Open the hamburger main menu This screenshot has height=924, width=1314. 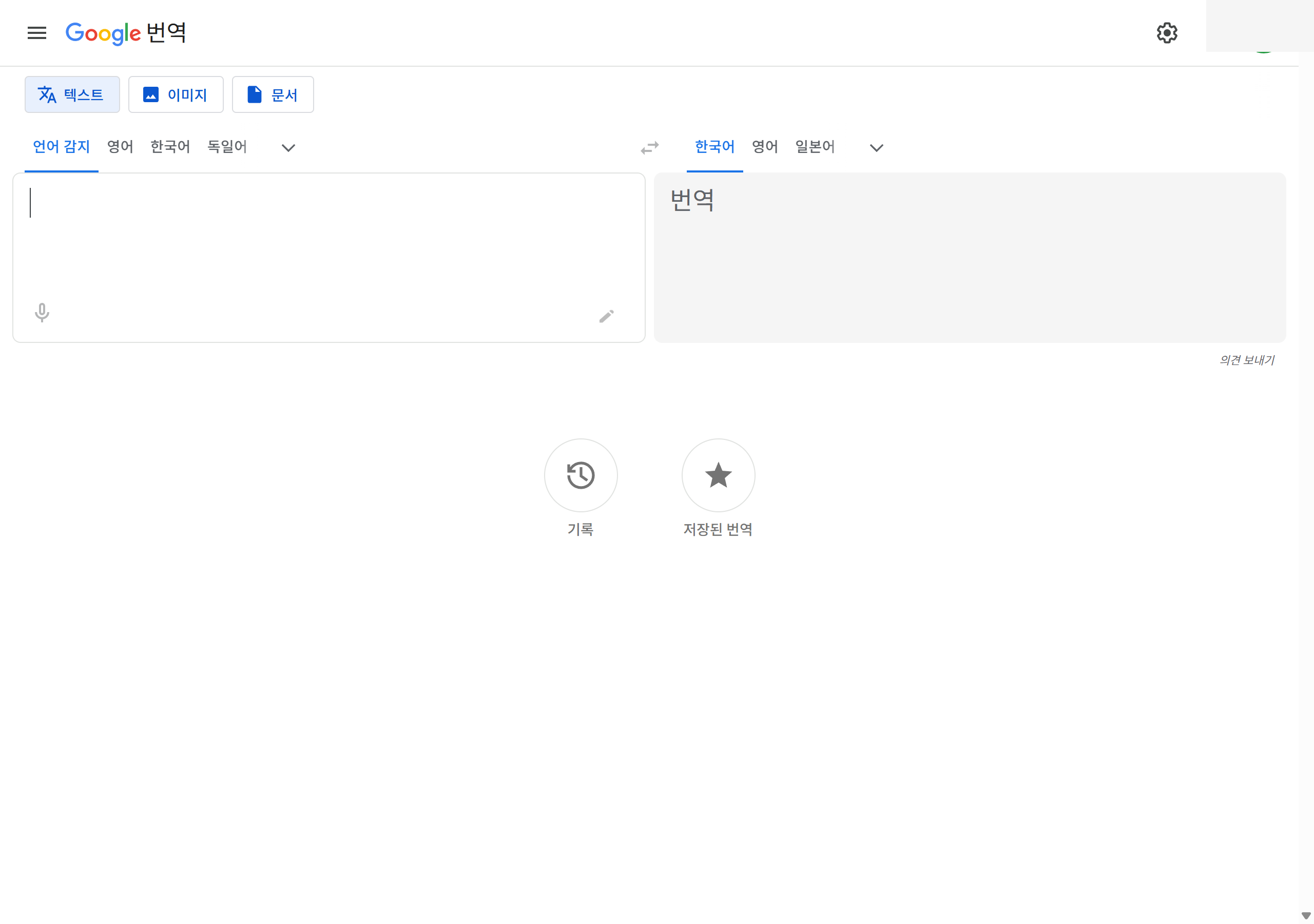[x=36, y=33]
